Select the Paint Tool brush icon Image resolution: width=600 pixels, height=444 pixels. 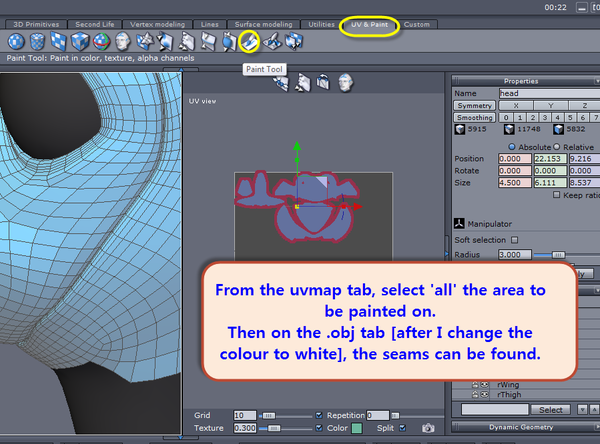[249, 42]
